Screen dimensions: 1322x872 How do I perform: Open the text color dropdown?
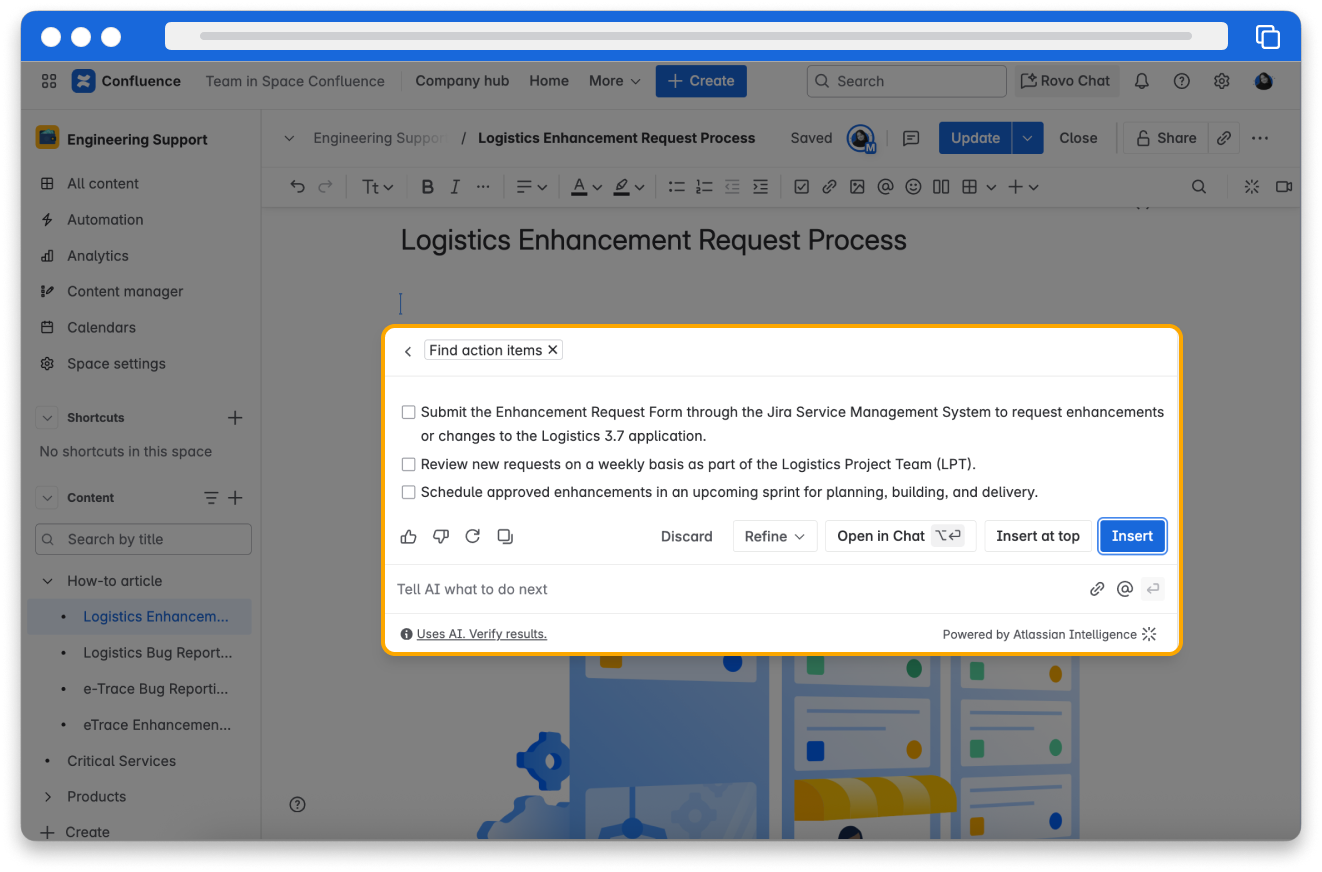586,186
